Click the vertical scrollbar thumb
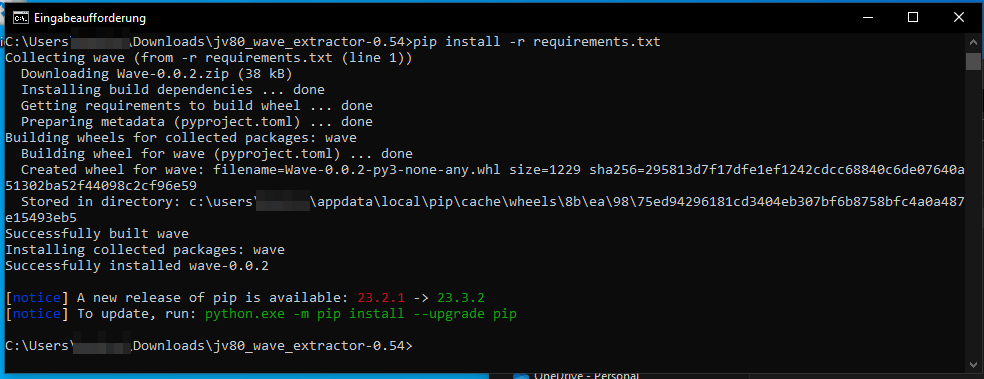984x379 pixels. pos(973,61)
